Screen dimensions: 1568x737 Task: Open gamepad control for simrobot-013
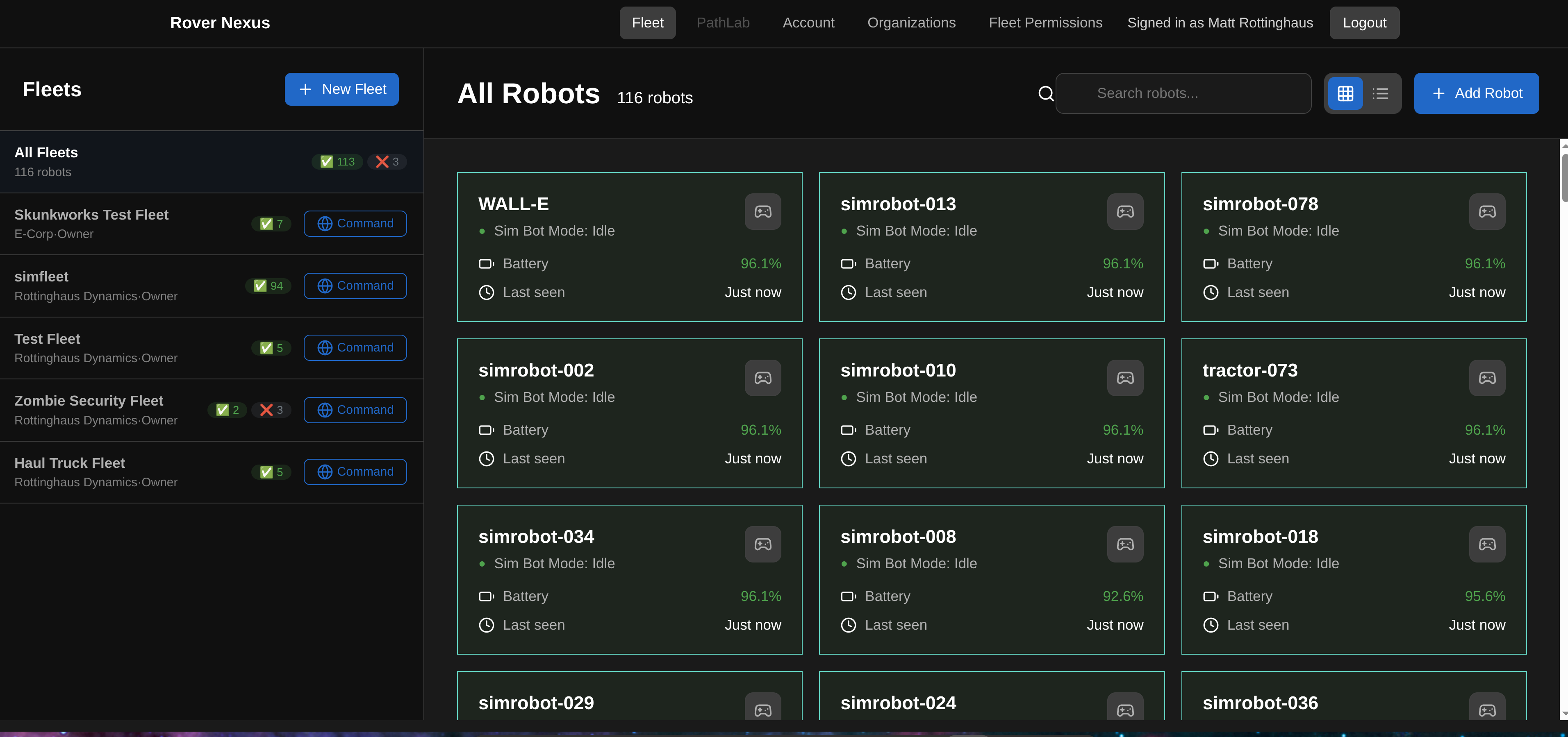pyautogui.click(x=1125, y=212)
